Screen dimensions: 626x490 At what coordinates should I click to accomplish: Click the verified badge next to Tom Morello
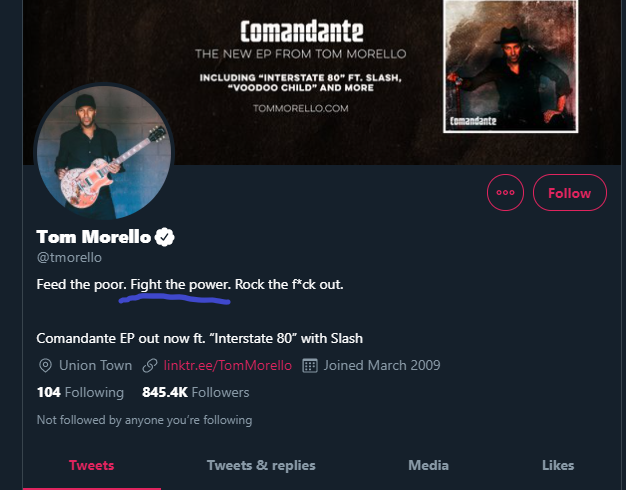pyautogui.click(x=166, y=237)
